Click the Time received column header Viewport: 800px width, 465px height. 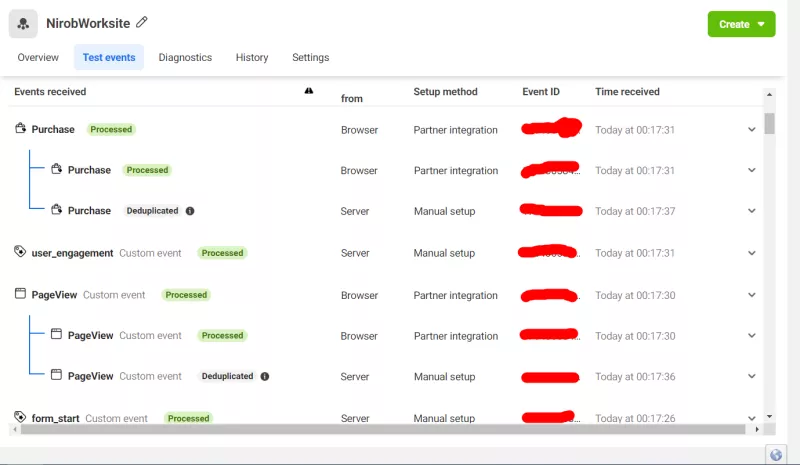coord(627,92)
